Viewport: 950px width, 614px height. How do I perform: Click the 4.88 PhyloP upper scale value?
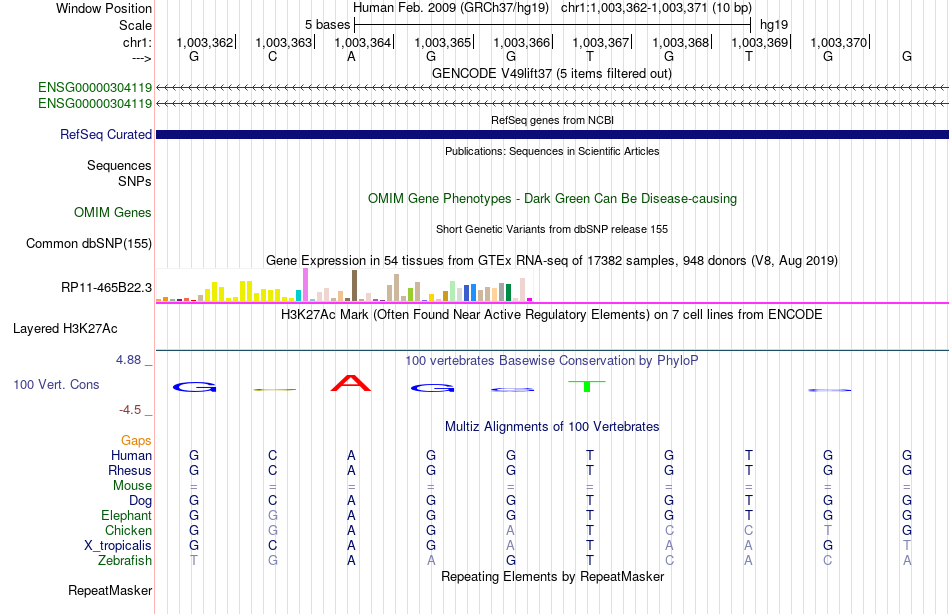pos(128,360)
